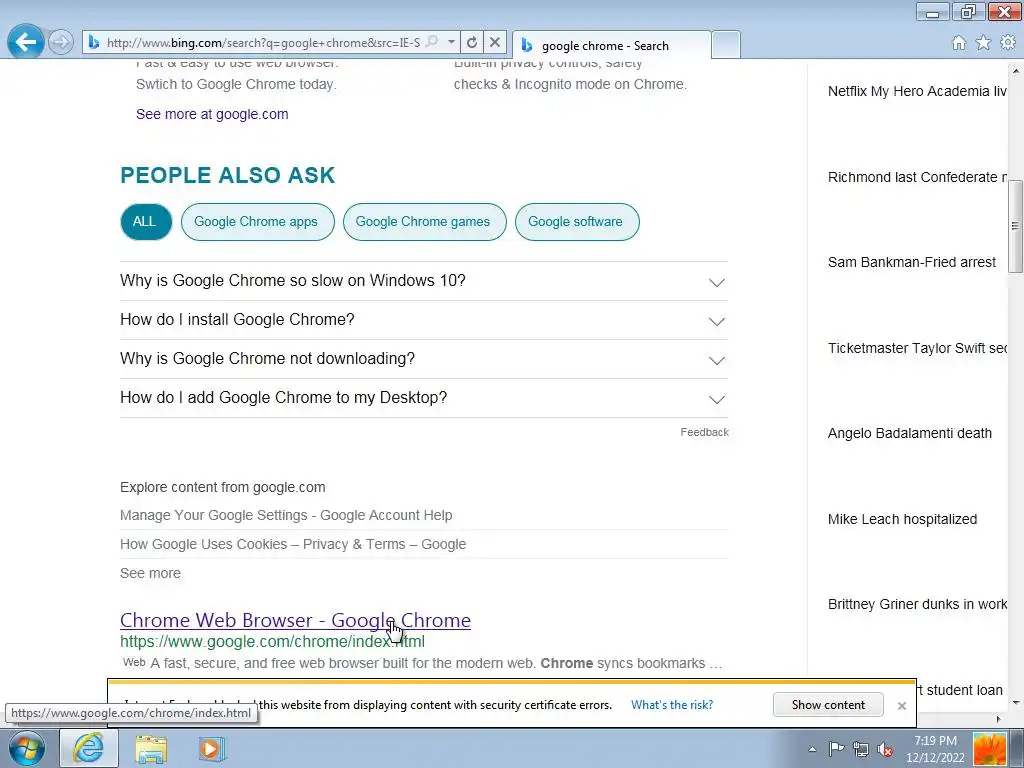Click 'What's the risk?' in notification bar
This screenshot has height=768, width=1024.
(671, 705)
